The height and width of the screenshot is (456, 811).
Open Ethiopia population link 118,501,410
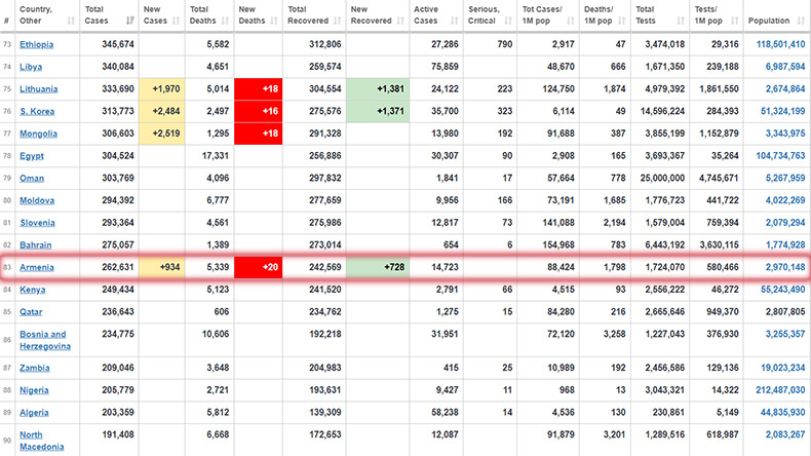(780, 44)
